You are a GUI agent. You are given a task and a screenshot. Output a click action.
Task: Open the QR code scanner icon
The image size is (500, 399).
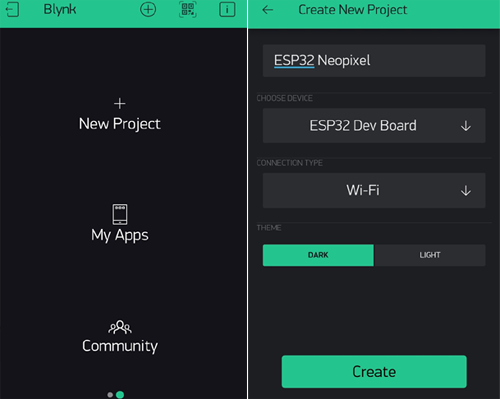point(188,10)
